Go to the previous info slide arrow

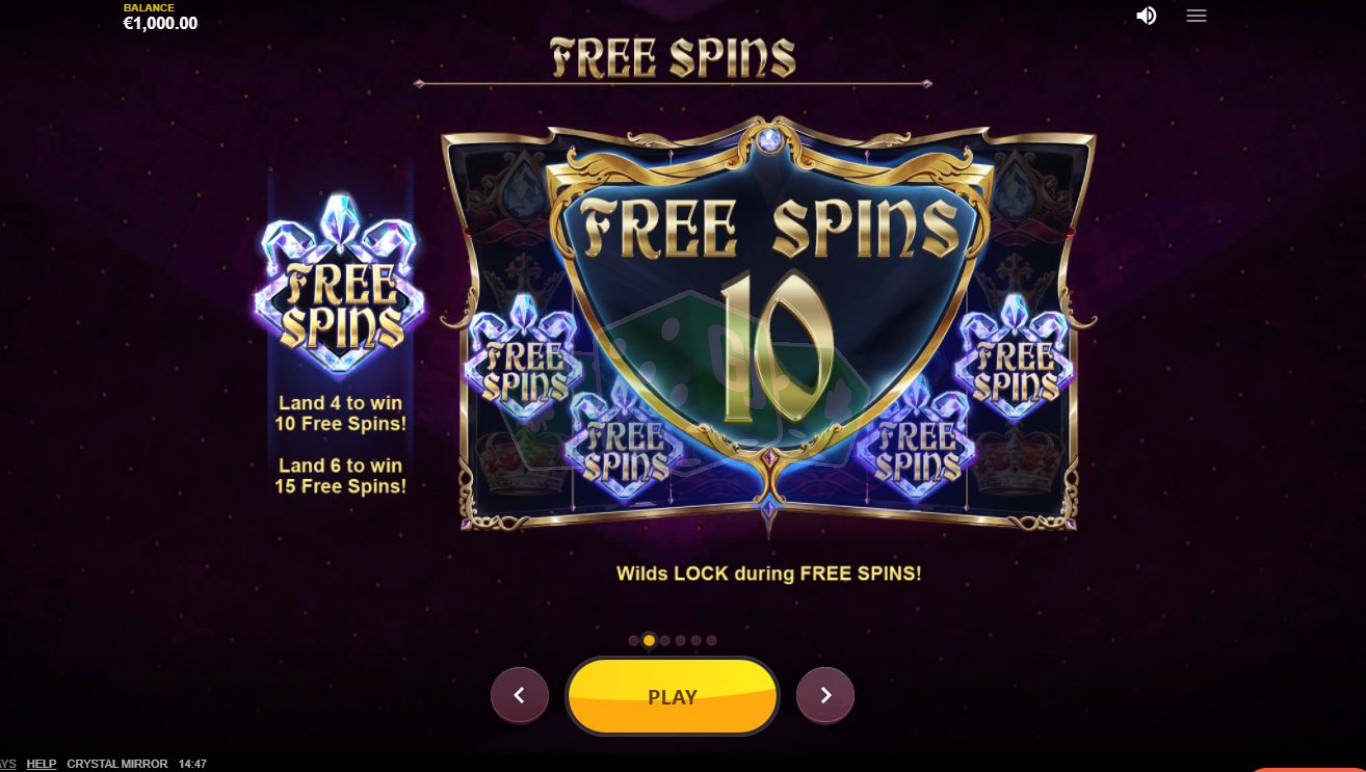[x=519, y=695]
